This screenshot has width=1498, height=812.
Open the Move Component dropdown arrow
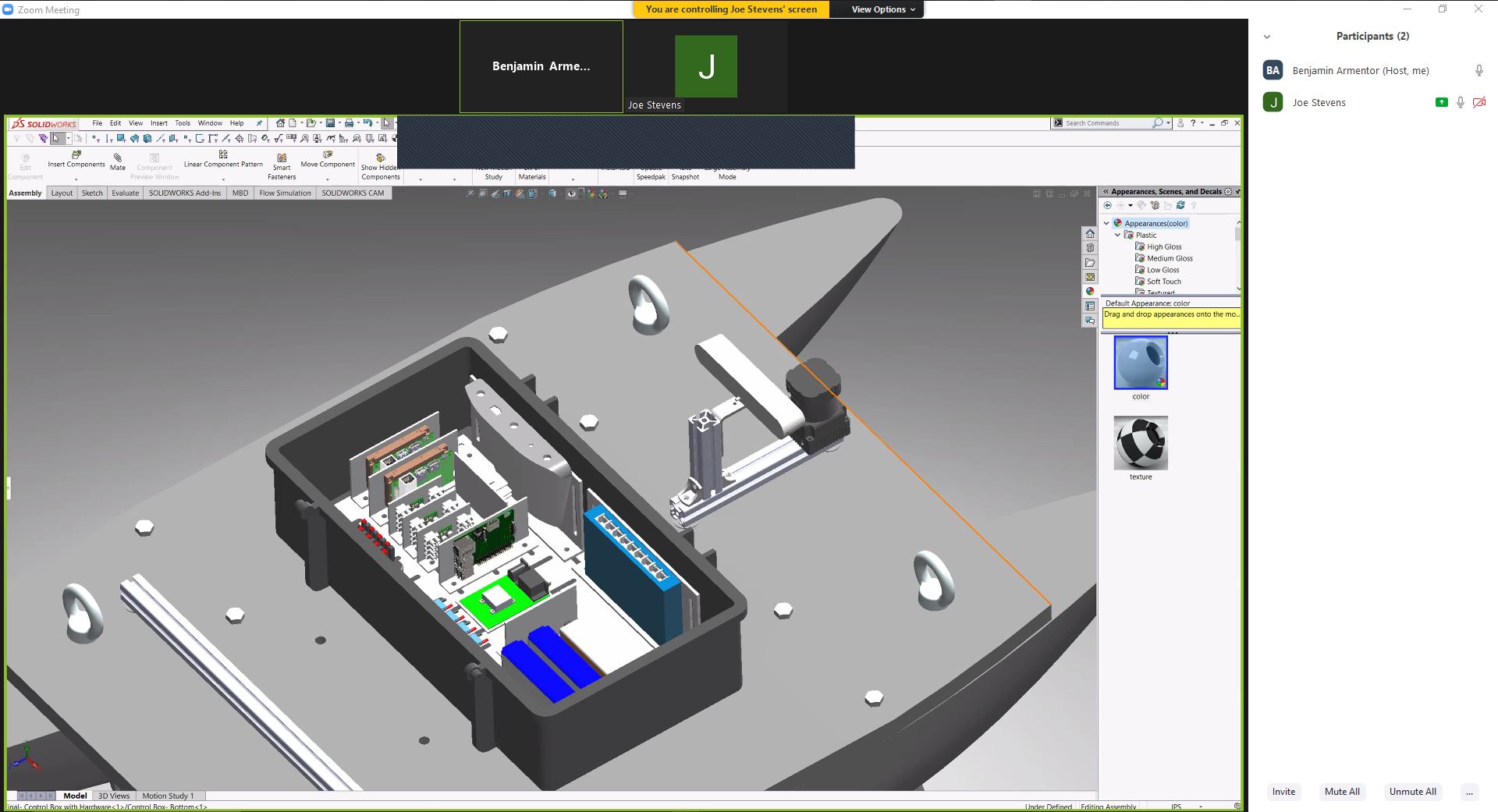[327, 179]
